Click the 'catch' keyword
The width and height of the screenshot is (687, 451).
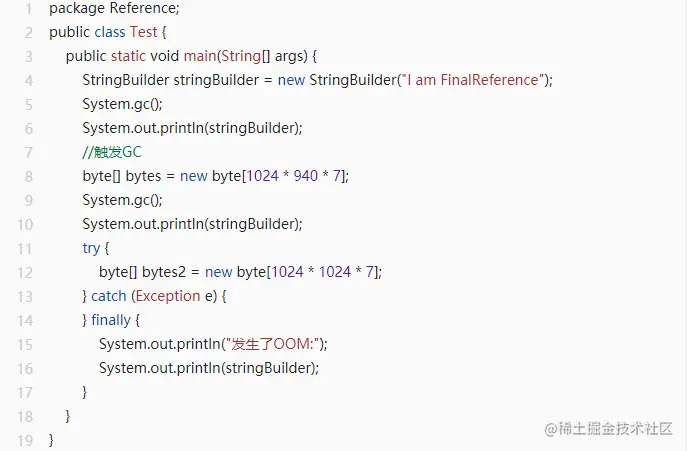[109, 296]
